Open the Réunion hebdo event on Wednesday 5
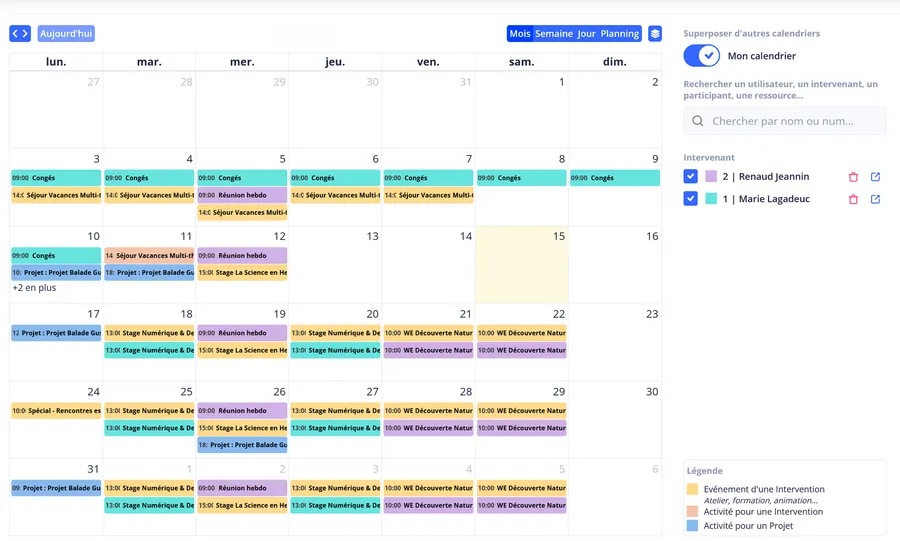The image size is (900, 541). tap(242, 195)
